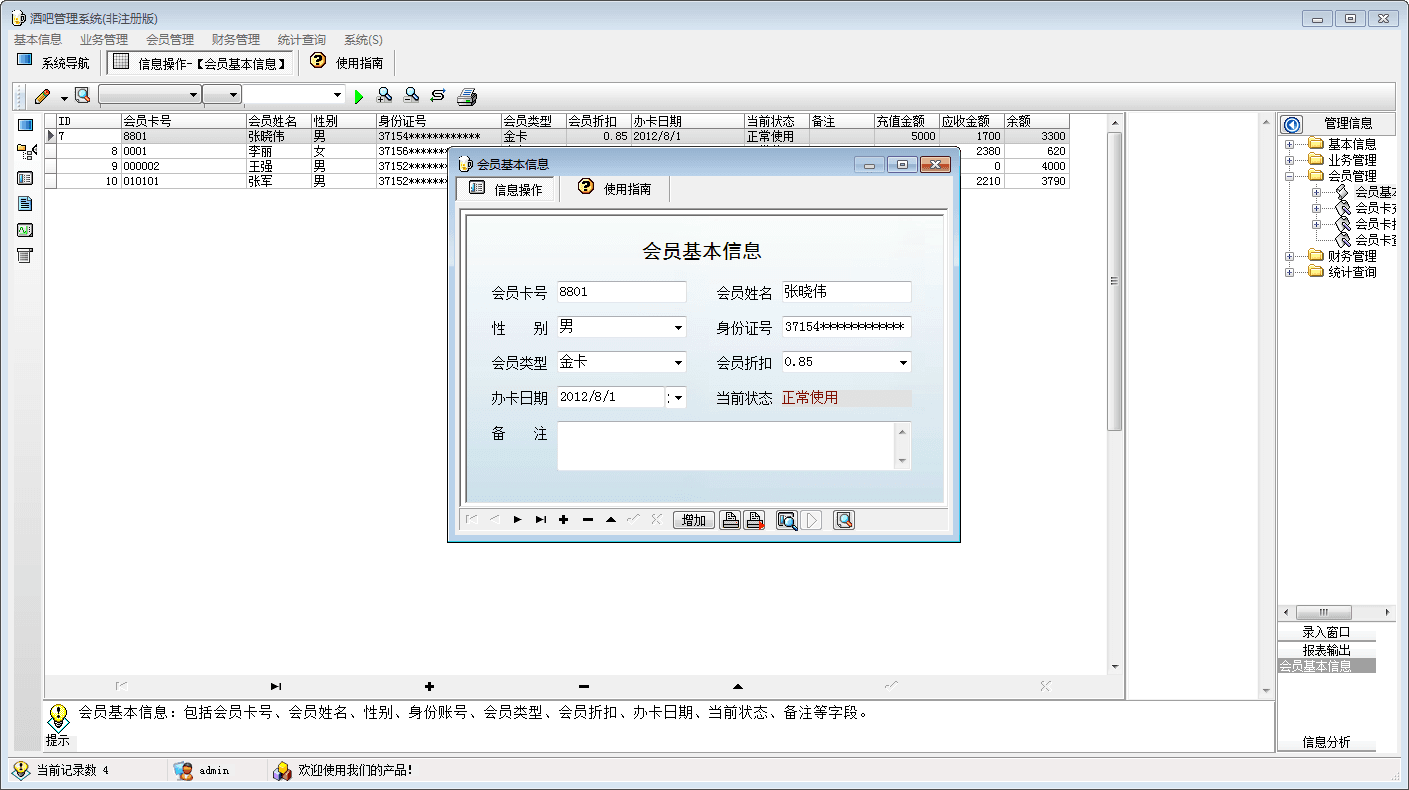Open the 会员管理 menu in the menu bar

coord(170,40)
